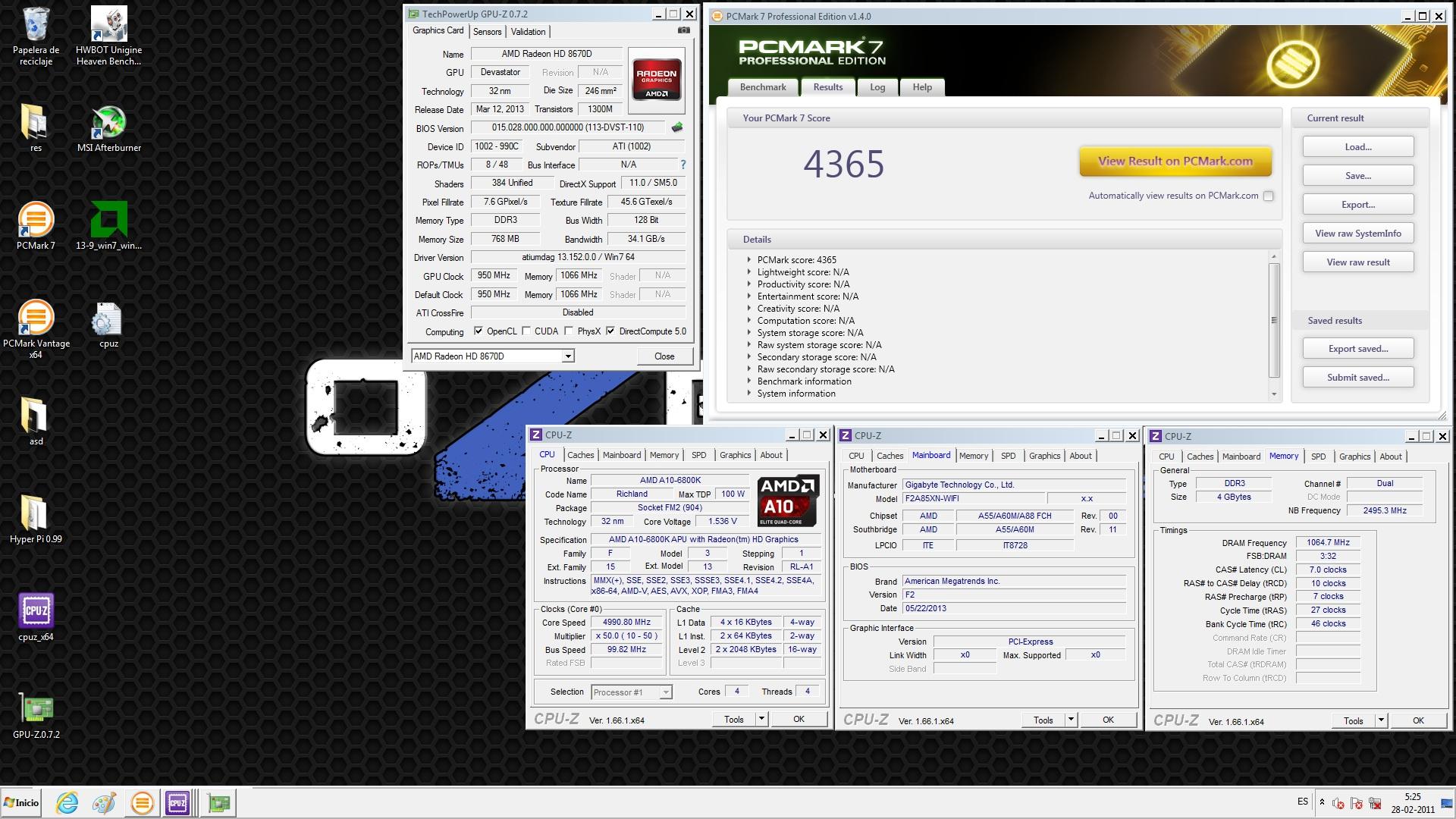Open PCMark 7 desktop shortcut
1456x819 pixels.
tap(36, 225)
